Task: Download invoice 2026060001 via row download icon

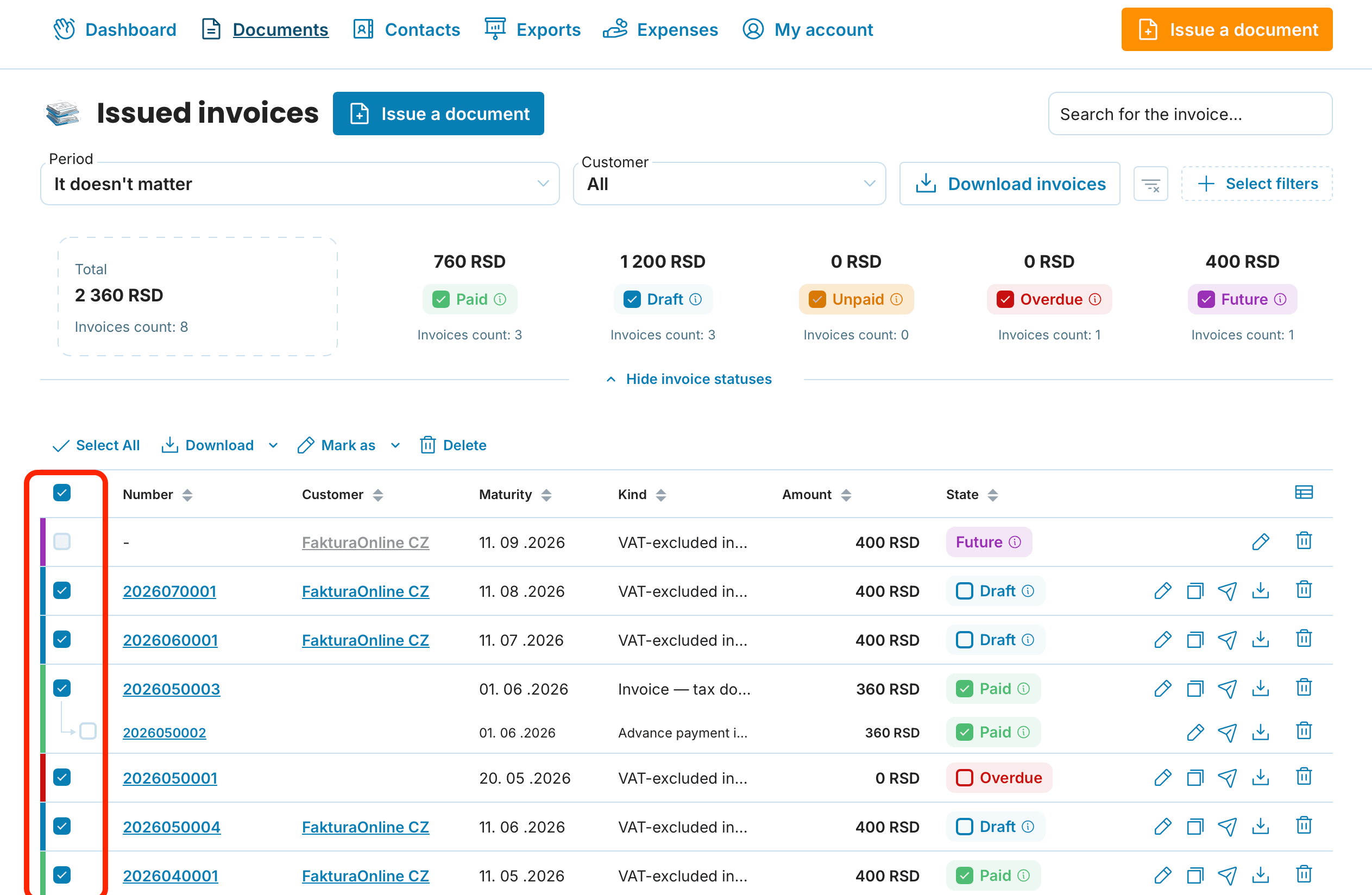Action: click(x=1261, y=640)
